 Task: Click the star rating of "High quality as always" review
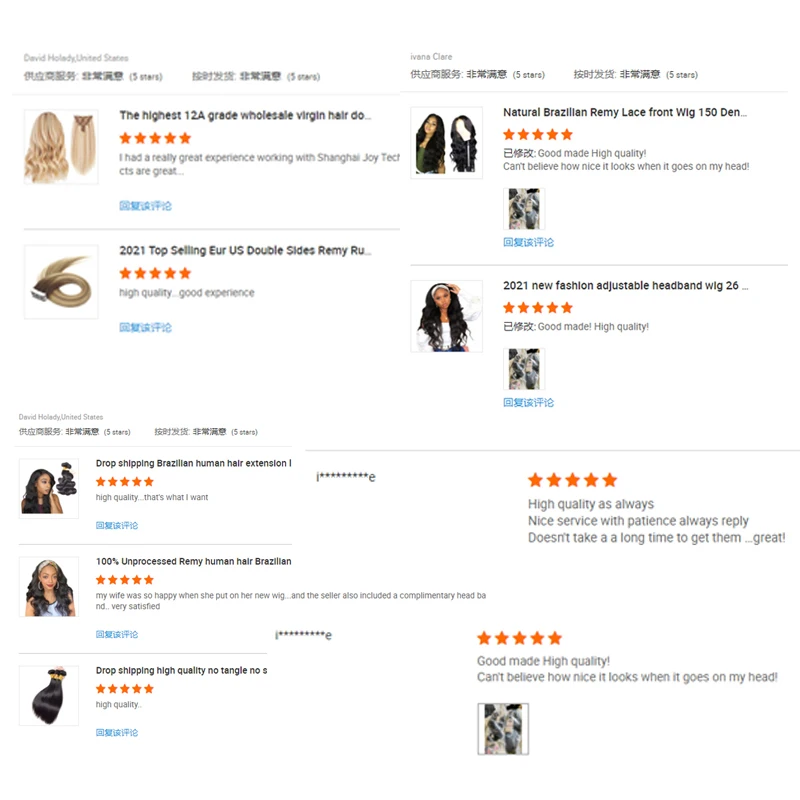572,480
